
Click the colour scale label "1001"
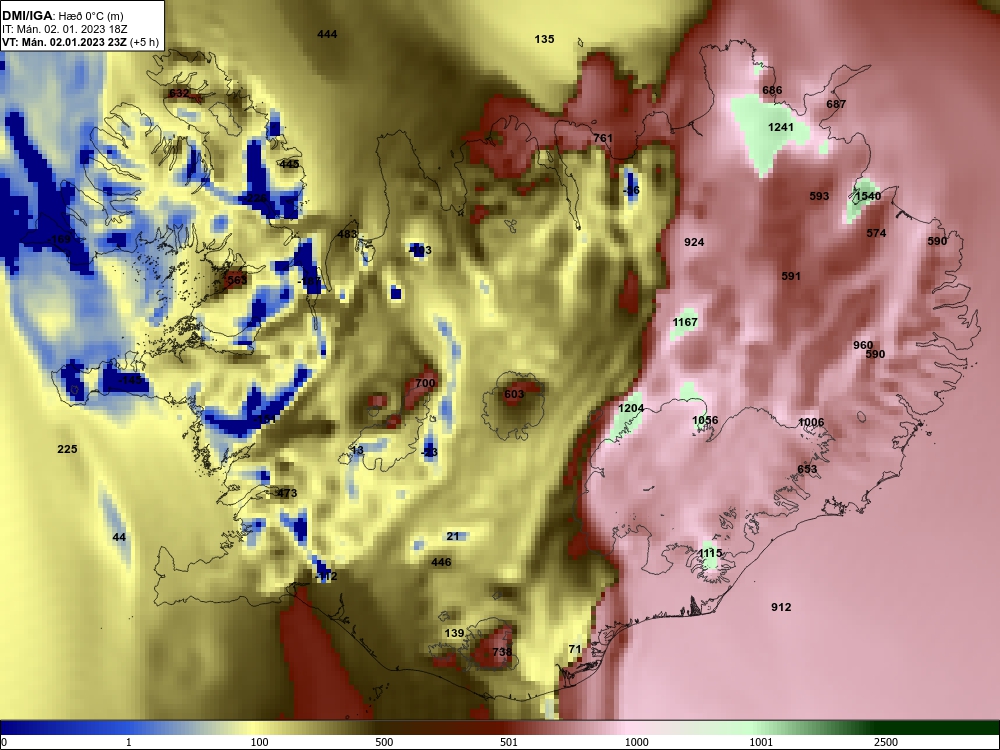[x=761, y=742]
